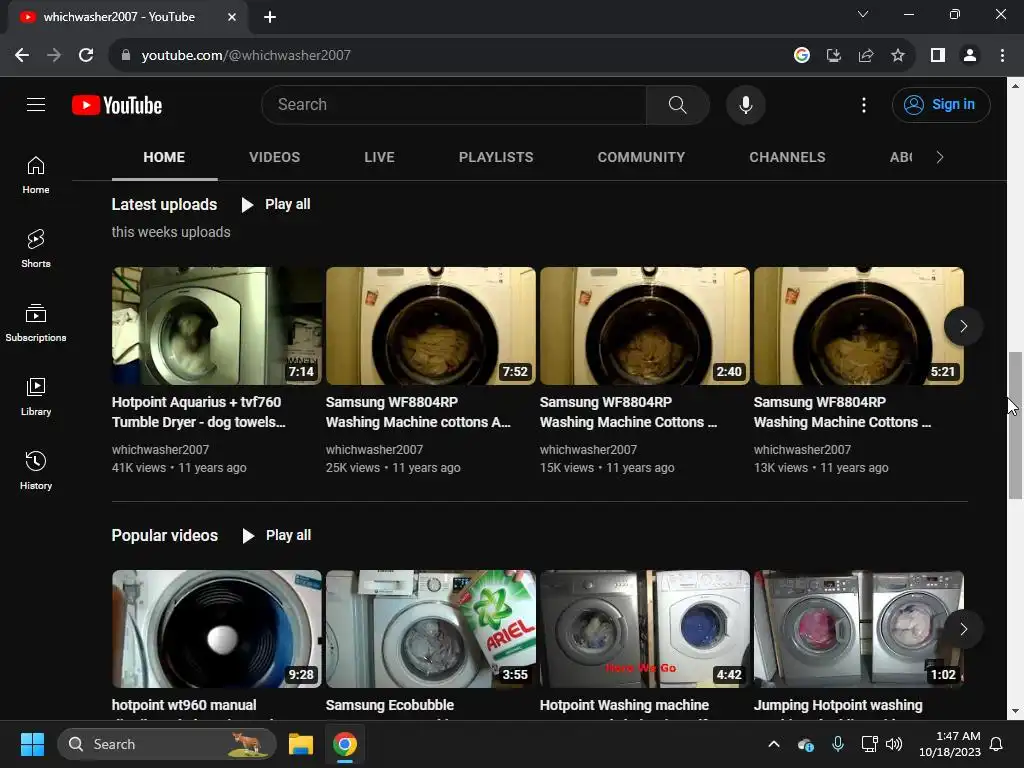Open the taskbar clock showing 1:47 AM

(950, 744)
